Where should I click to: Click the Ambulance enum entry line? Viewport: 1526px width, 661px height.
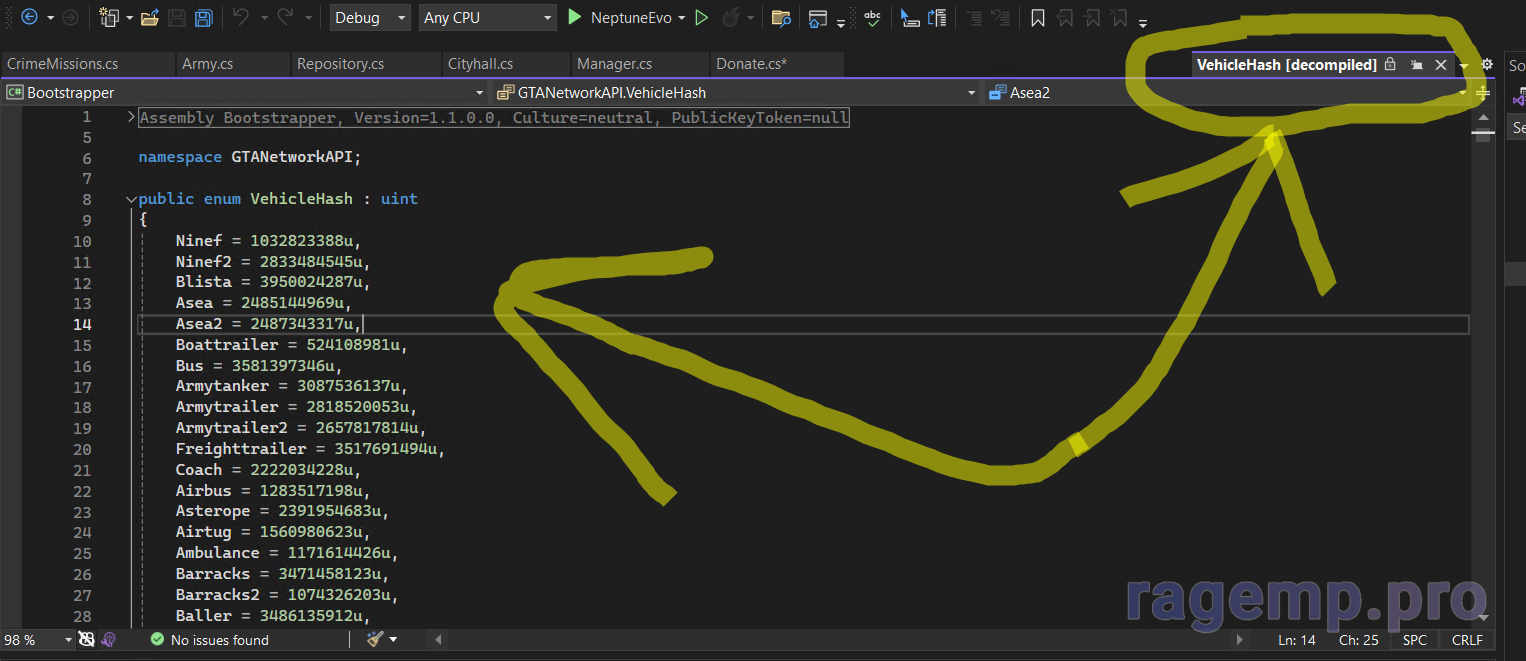point(285,553)
